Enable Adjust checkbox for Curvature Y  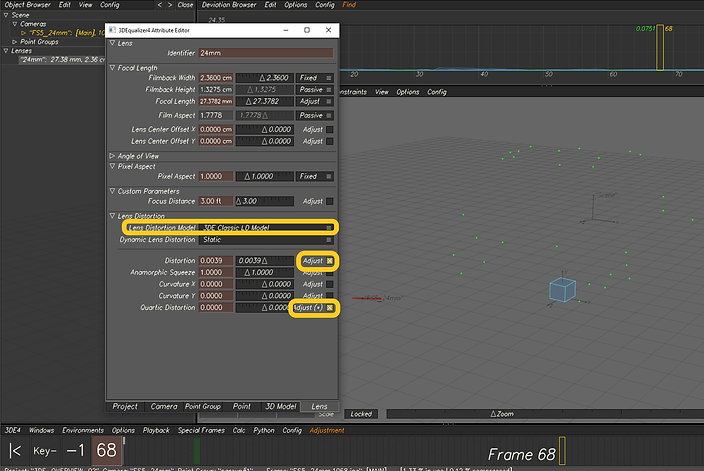[x=330, y=296]
